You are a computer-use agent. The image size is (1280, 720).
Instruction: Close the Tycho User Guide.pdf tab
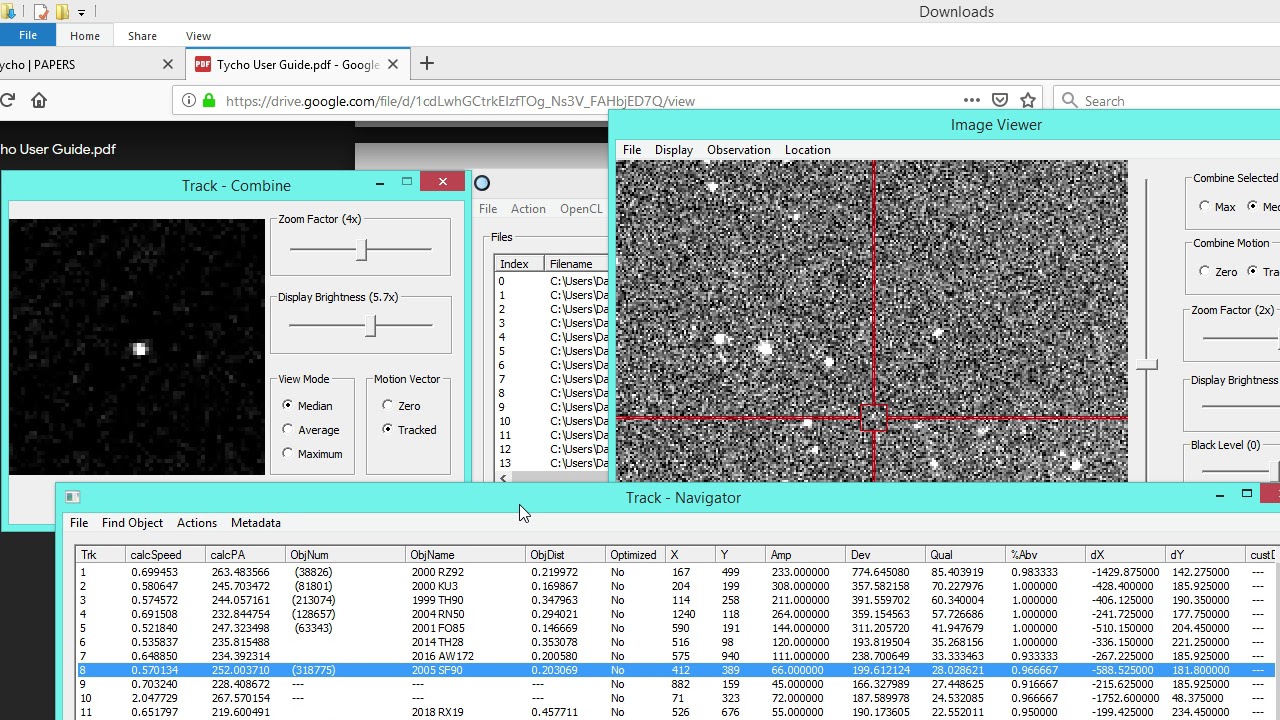393,64
